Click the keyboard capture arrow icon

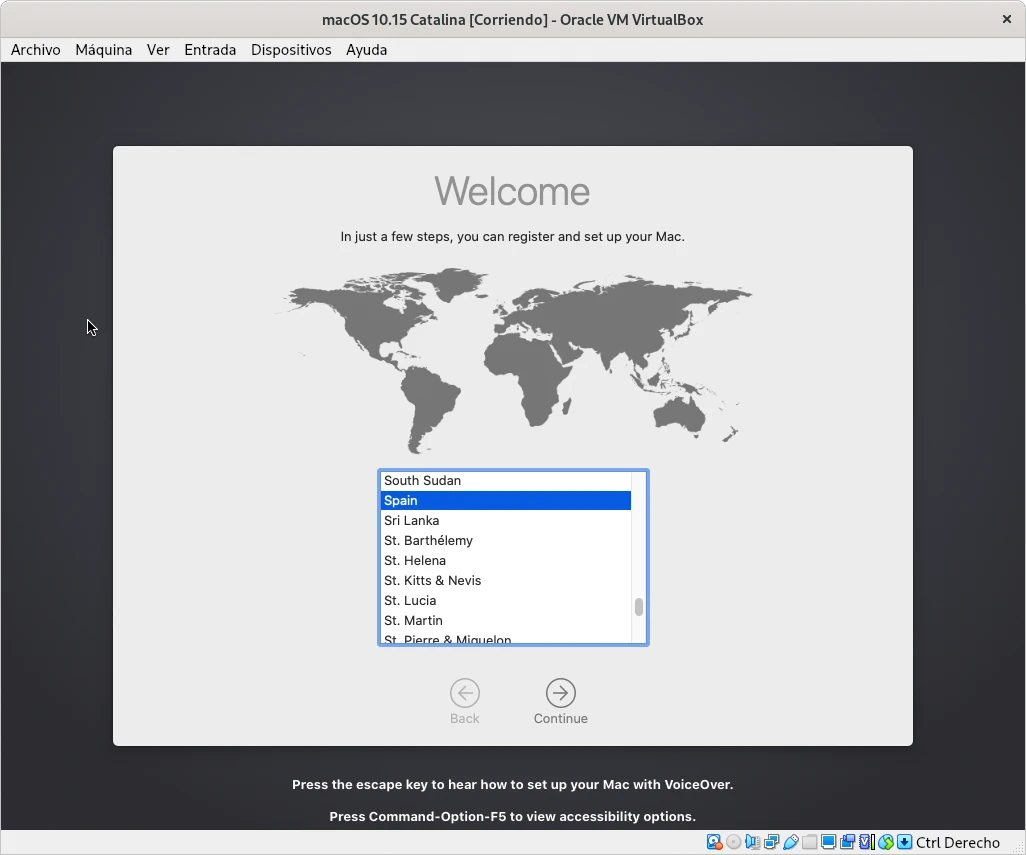tap(904, 842)
